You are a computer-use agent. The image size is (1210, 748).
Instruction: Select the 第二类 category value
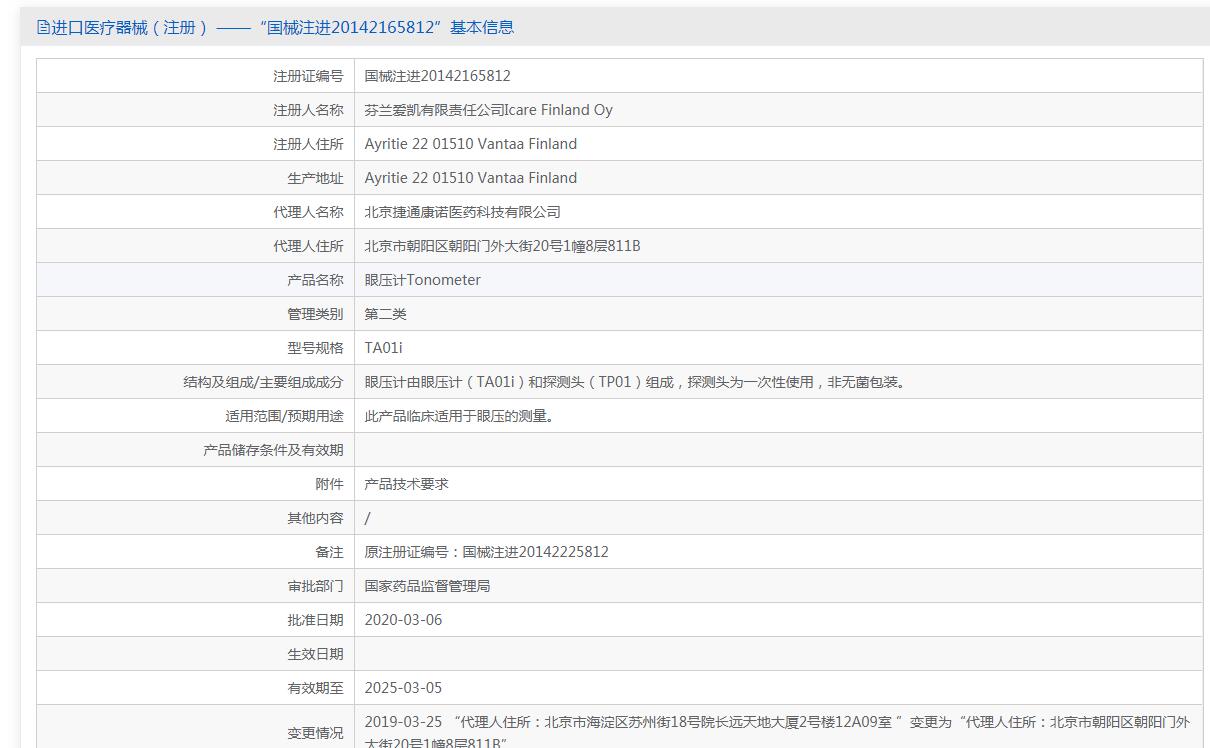point(385,314)
